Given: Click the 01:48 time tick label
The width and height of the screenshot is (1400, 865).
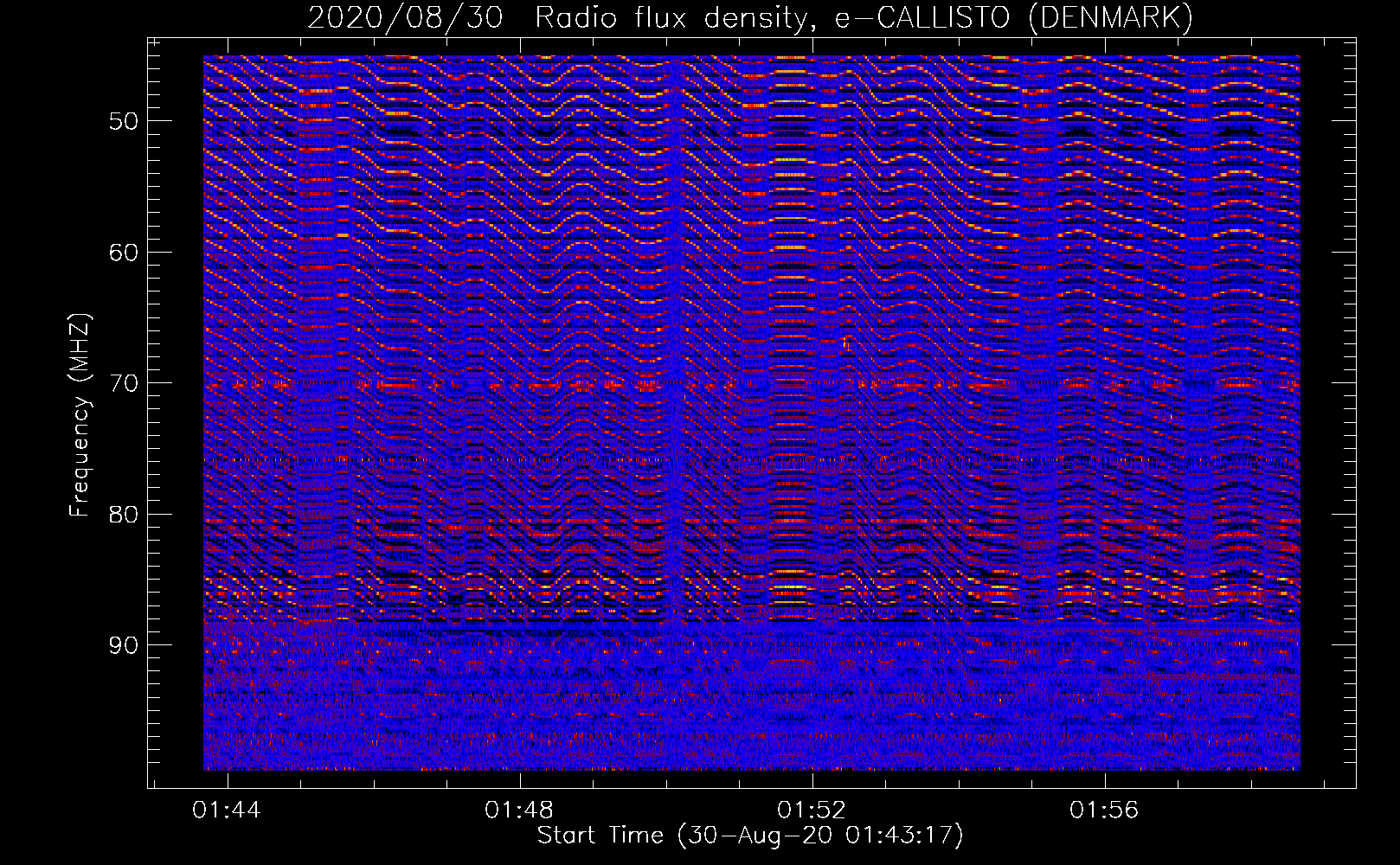Looking at the screenshot, I should pyautogui.click(x=519, y=811).
